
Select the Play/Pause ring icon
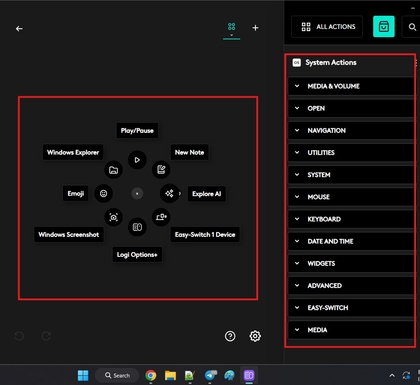point(137,160)
